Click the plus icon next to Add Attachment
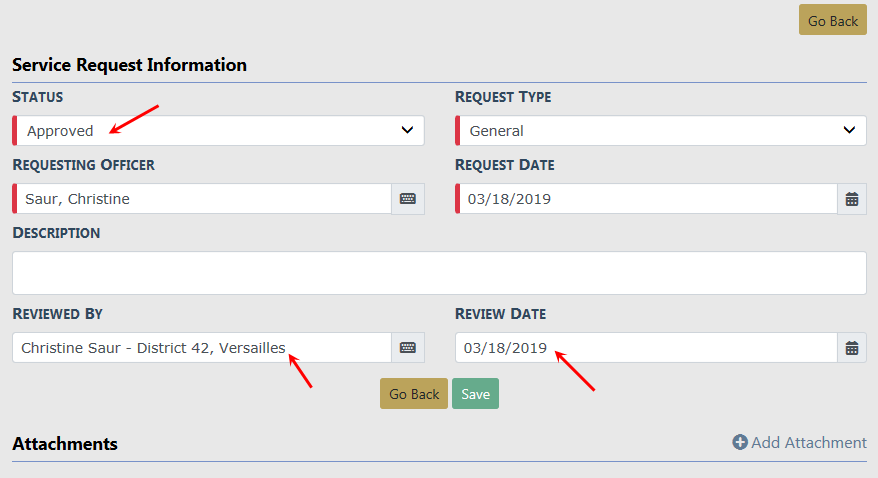Image resolution: width=878 pixels, height=478 pixels. (x=740, y=442)
